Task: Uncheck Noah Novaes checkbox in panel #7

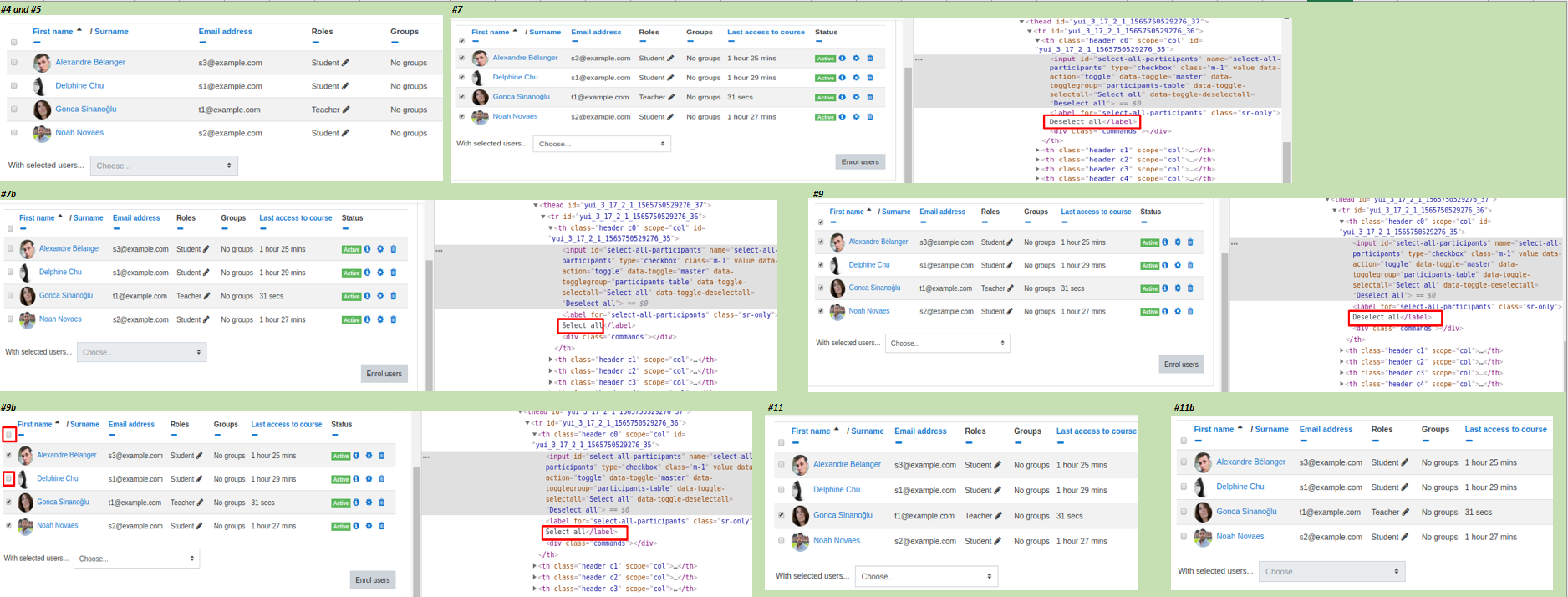Action: 461,117
